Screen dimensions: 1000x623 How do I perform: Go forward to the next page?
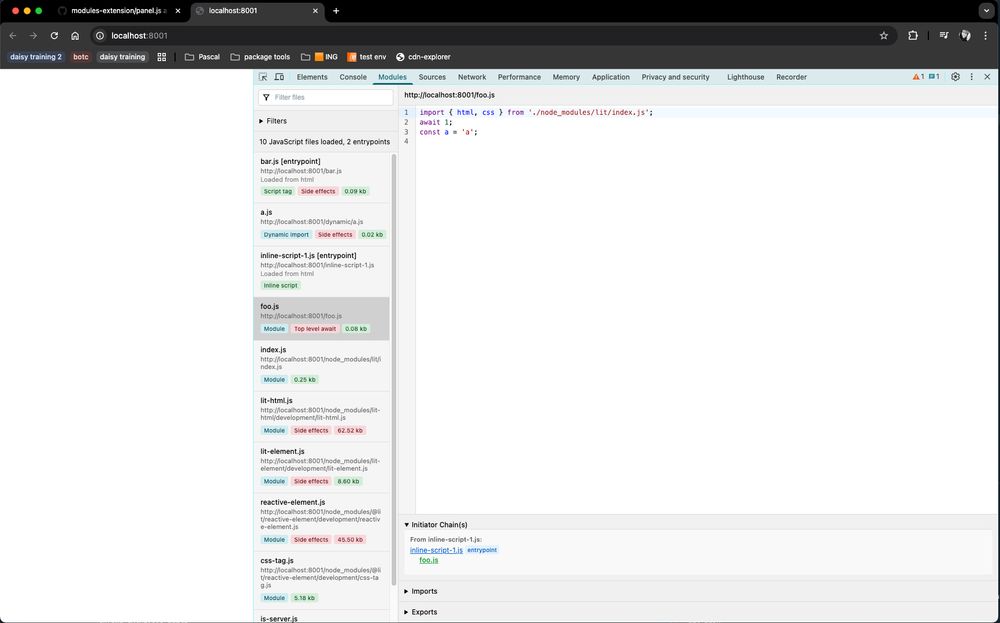(33, 36)
